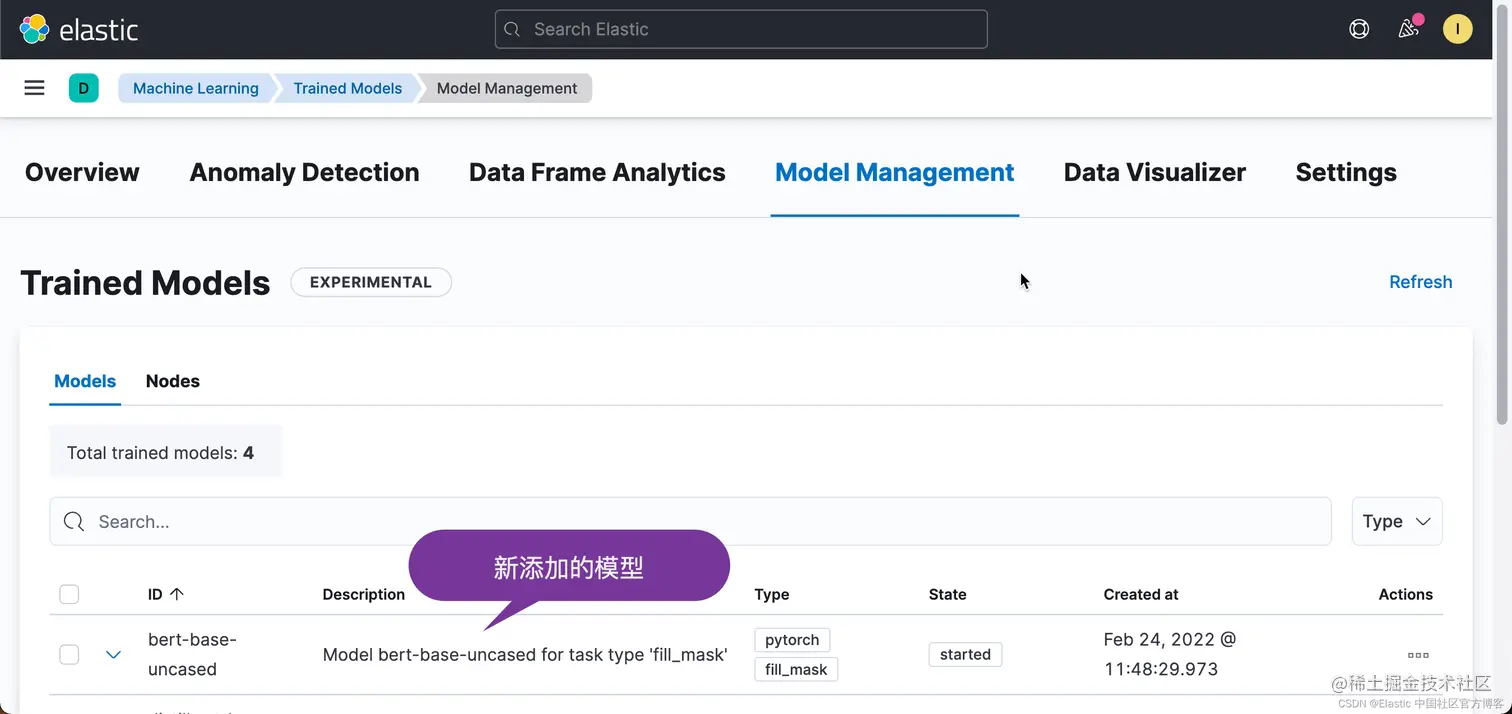1512x714 pixels.
Task: Switch to the Anomaly Detection tab
Action: 304,172
